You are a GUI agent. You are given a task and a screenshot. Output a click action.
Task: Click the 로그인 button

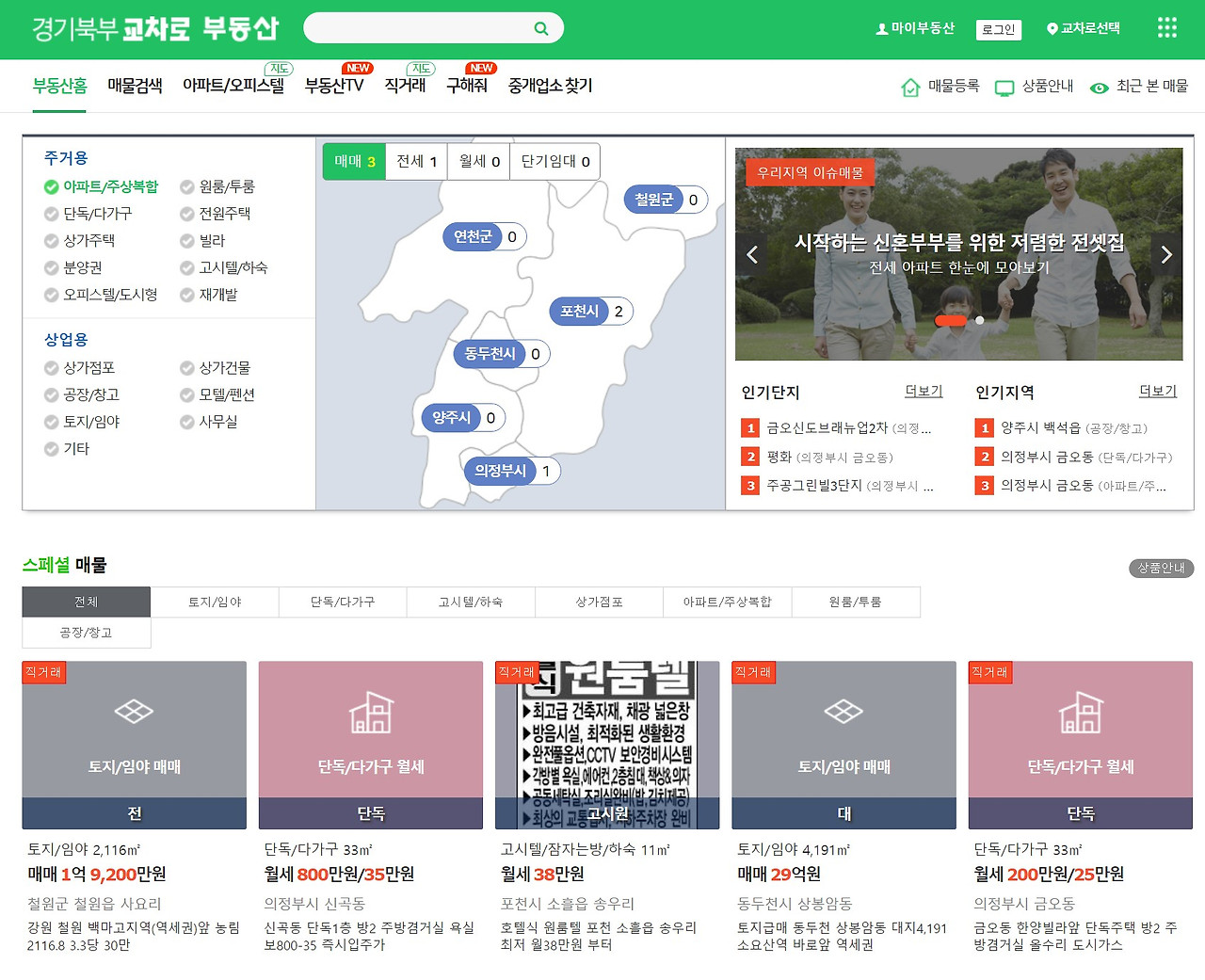[999, 30]
